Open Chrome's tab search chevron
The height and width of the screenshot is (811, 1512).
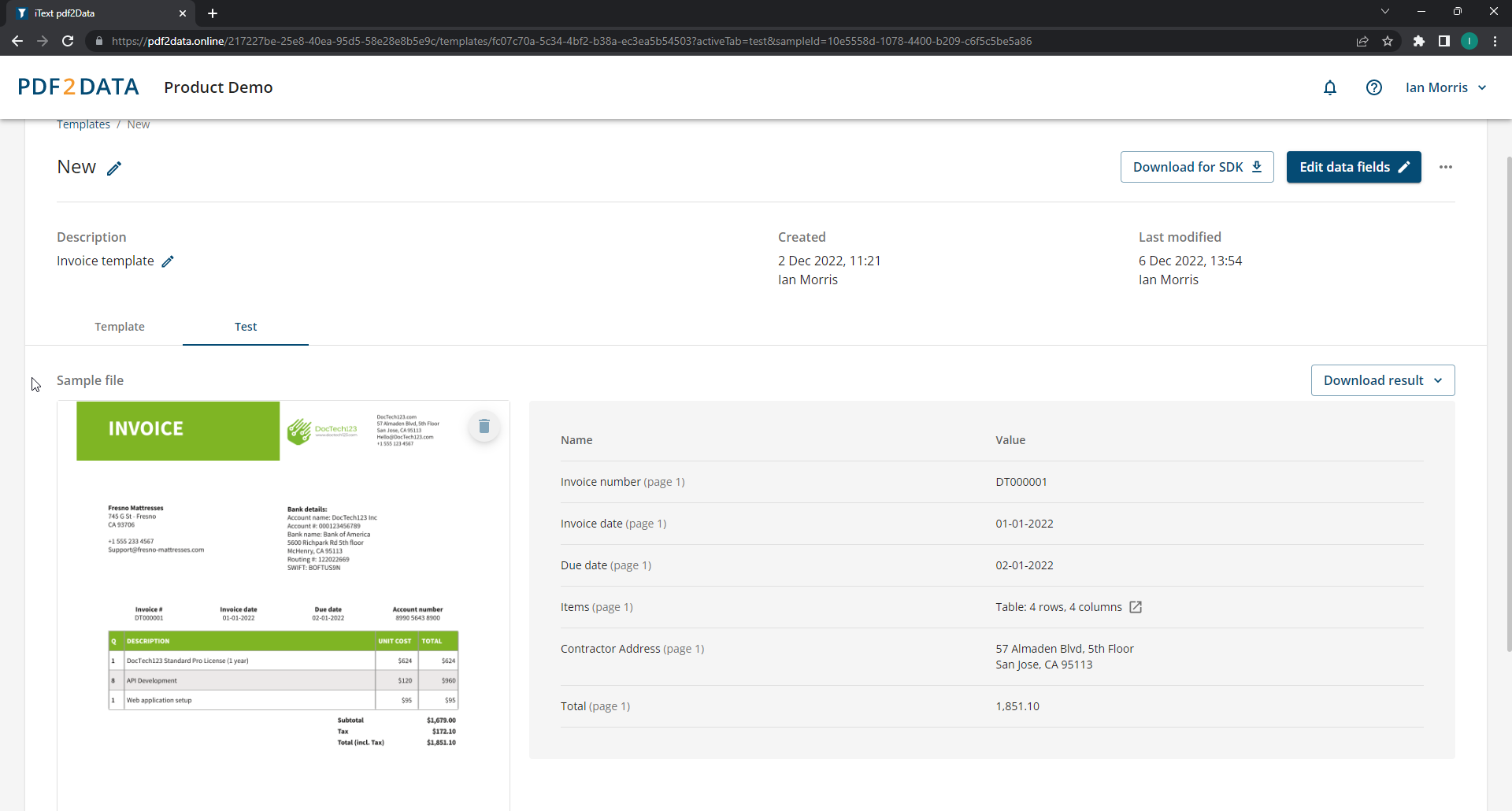pos(1385,12)
